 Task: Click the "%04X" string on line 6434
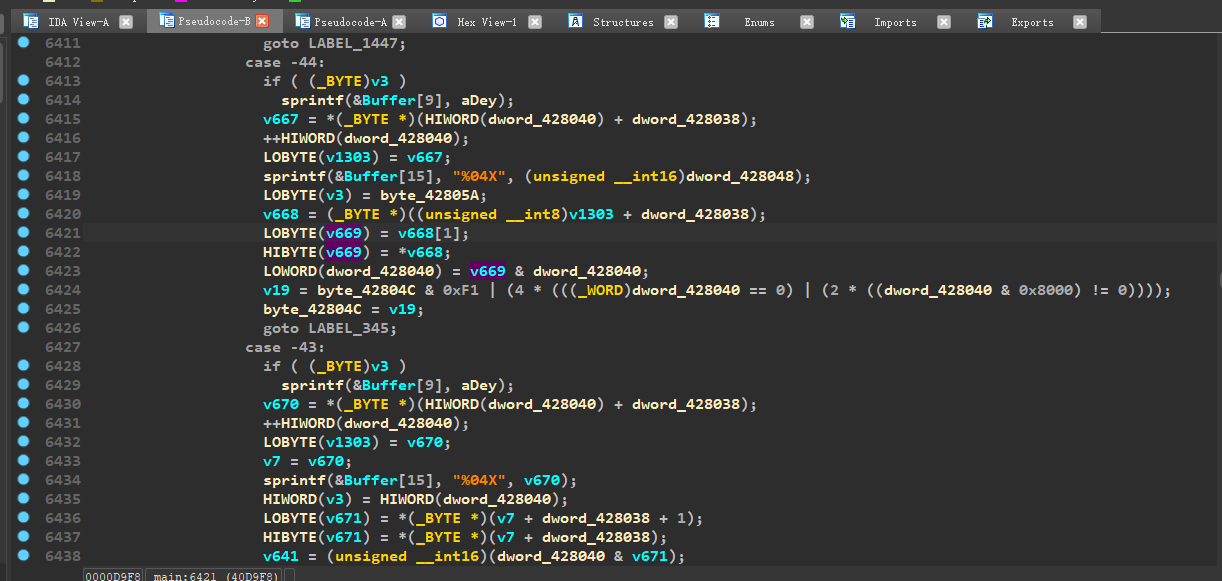click(479, 480)
